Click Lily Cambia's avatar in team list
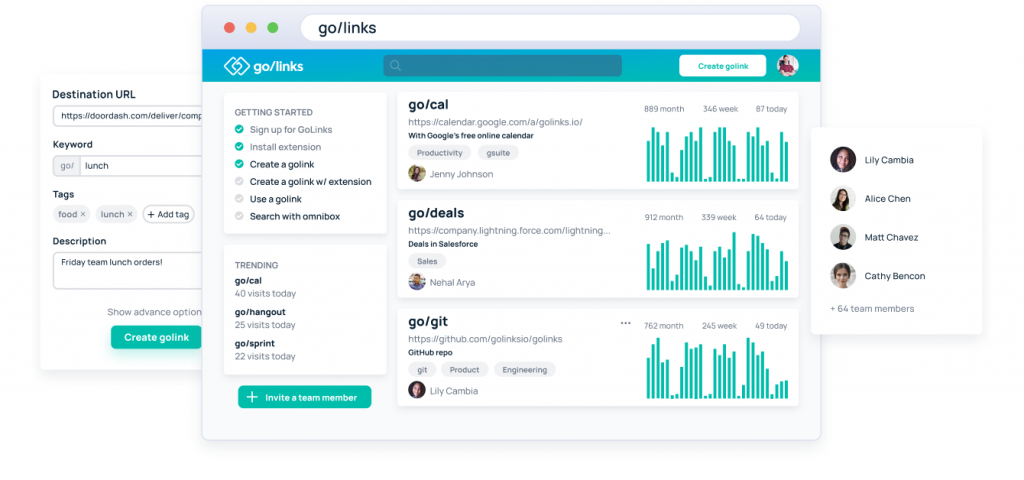The height and width of the screenshot is (480, 1024). pyautogui.click(x=843, y=160)
